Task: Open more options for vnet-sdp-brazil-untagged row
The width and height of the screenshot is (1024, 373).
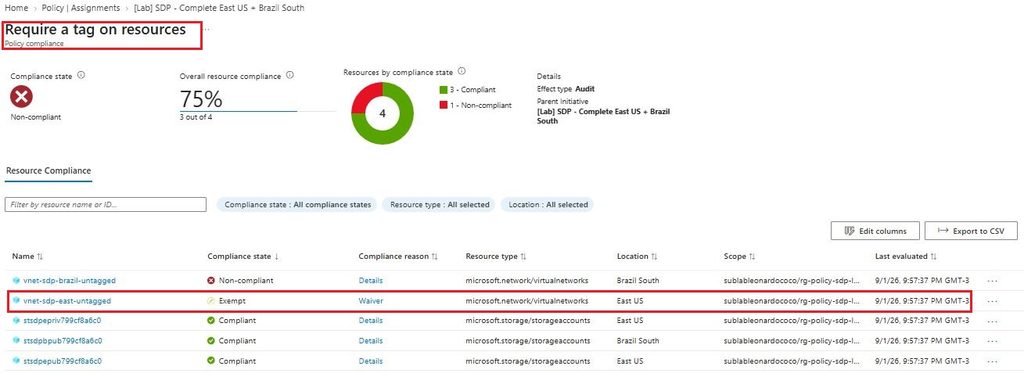Action: 993,281
